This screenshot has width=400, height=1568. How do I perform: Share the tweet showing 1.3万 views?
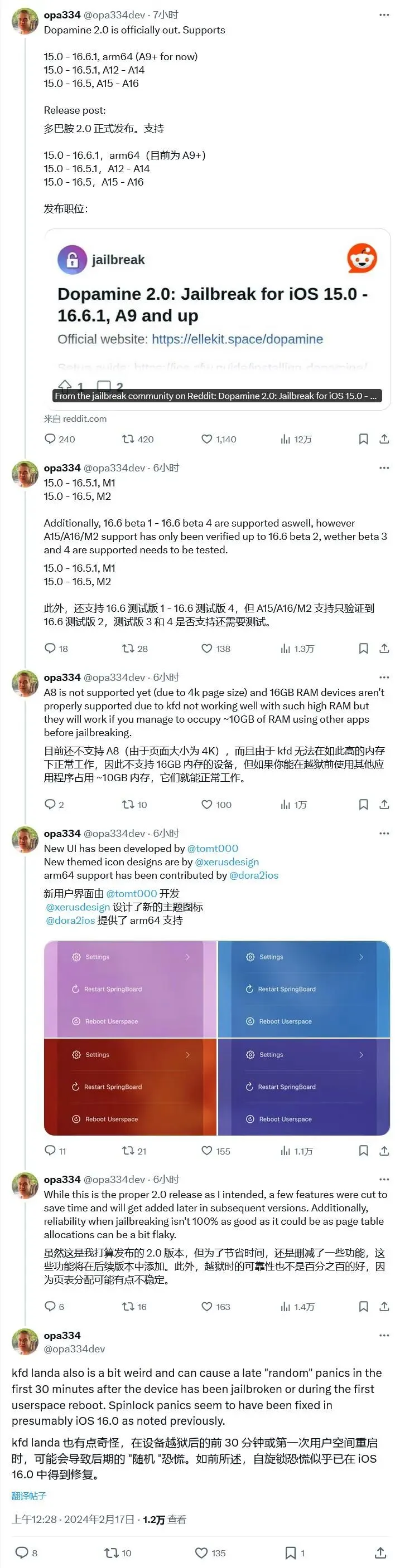pos(384,648)
